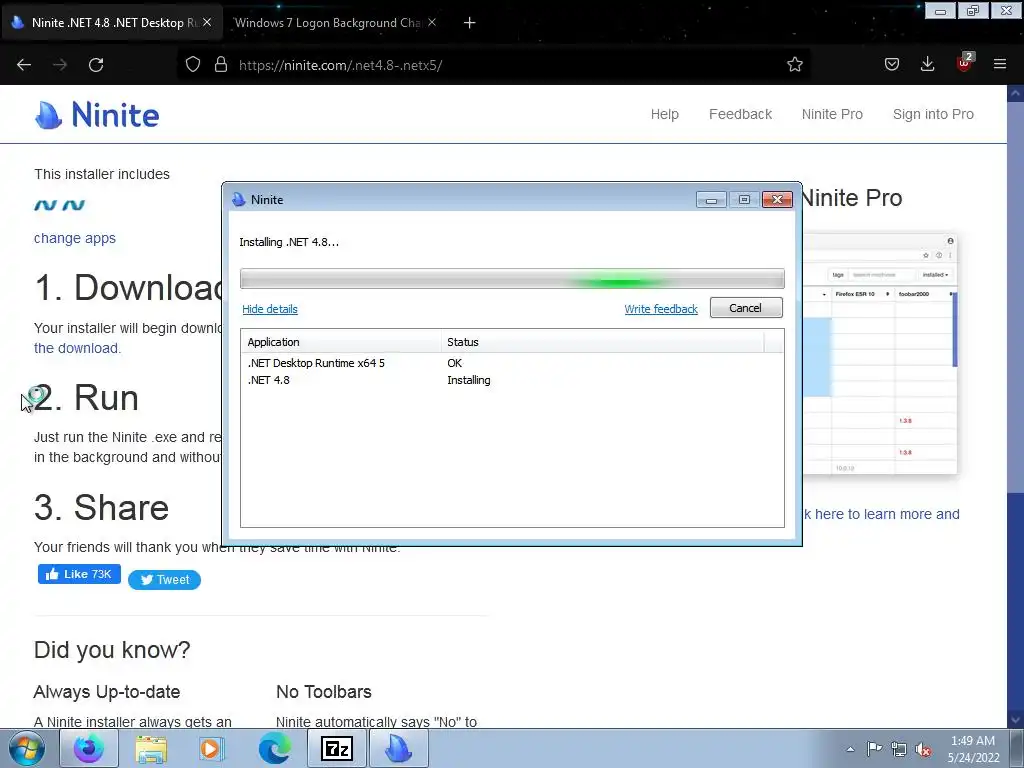The height and width of the screenshot is (768, 1024).
Task: Open the Help page link
Action: coord(665,114)
